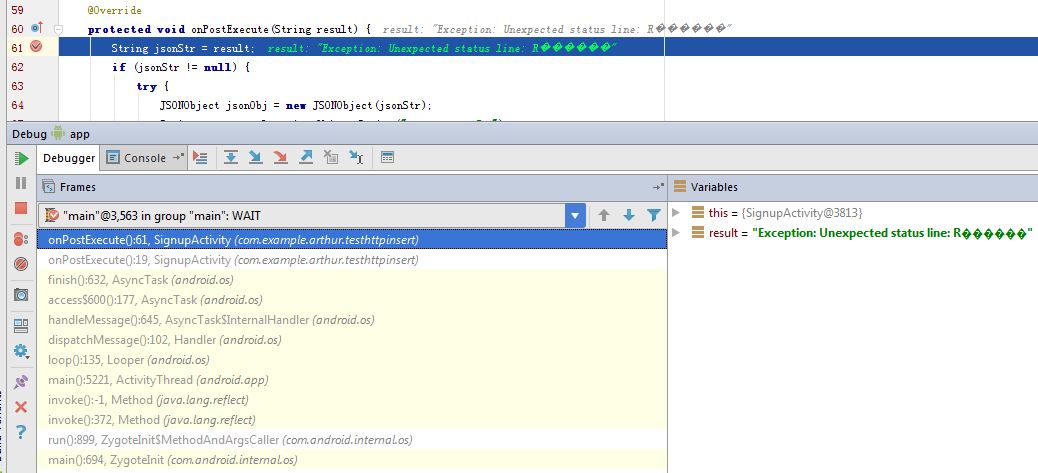Select loop():135 Looper frame
Image resolution: width=1038 pixels, height=473 pixels.
click(x=352, y=360)
